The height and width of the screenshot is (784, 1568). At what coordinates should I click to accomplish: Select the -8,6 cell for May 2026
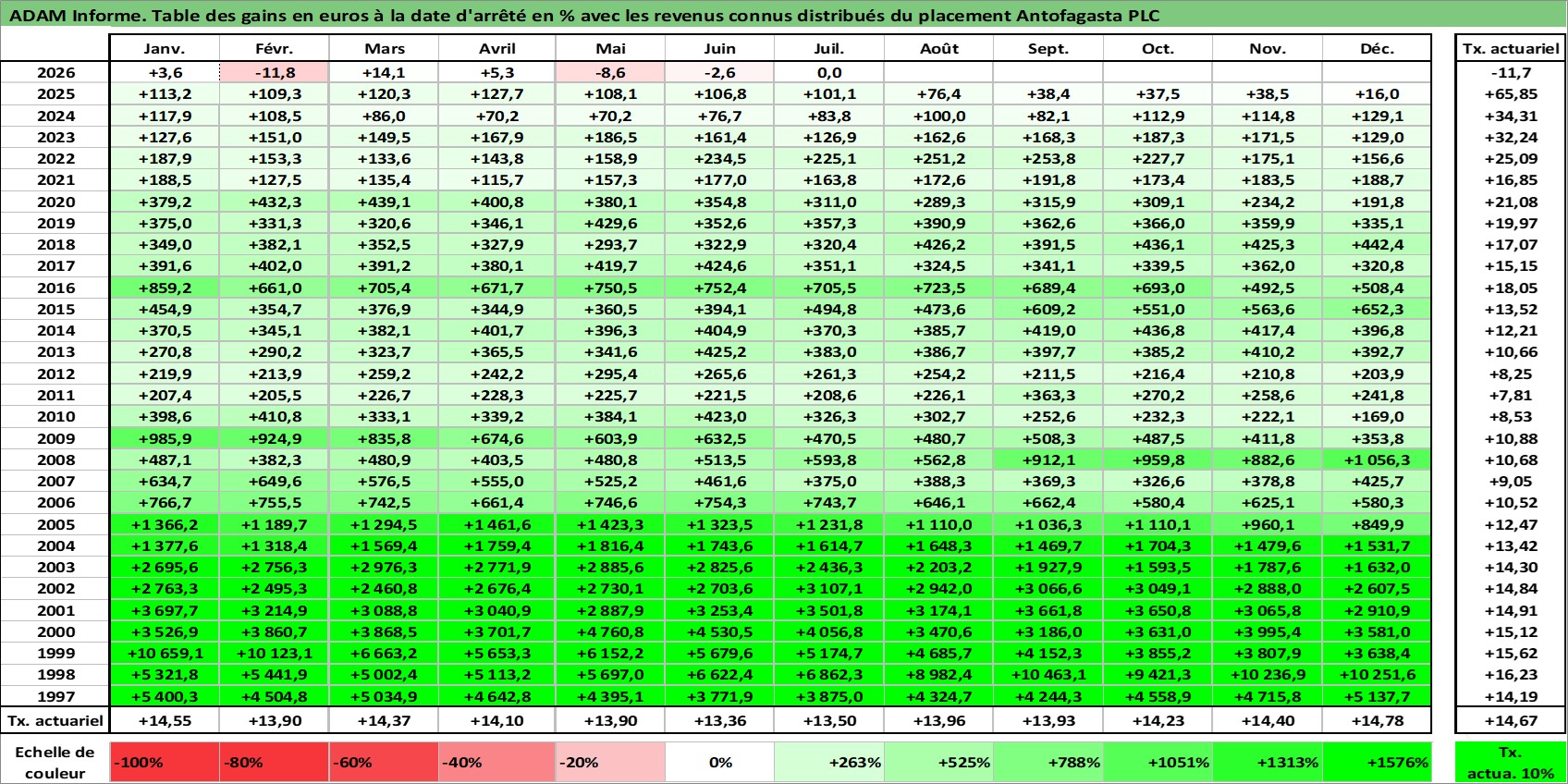610,73
